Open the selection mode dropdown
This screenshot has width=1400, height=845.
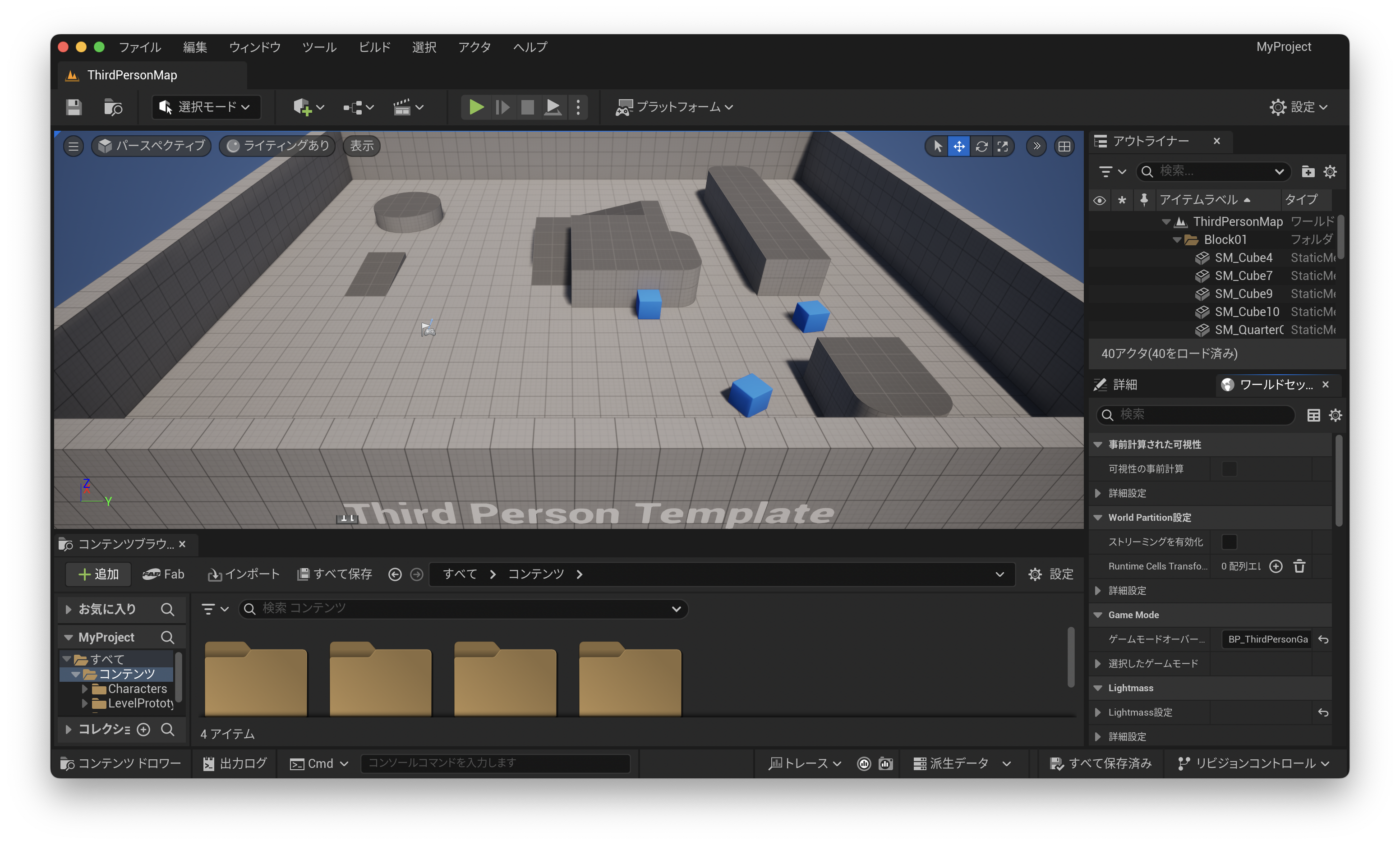206,107
